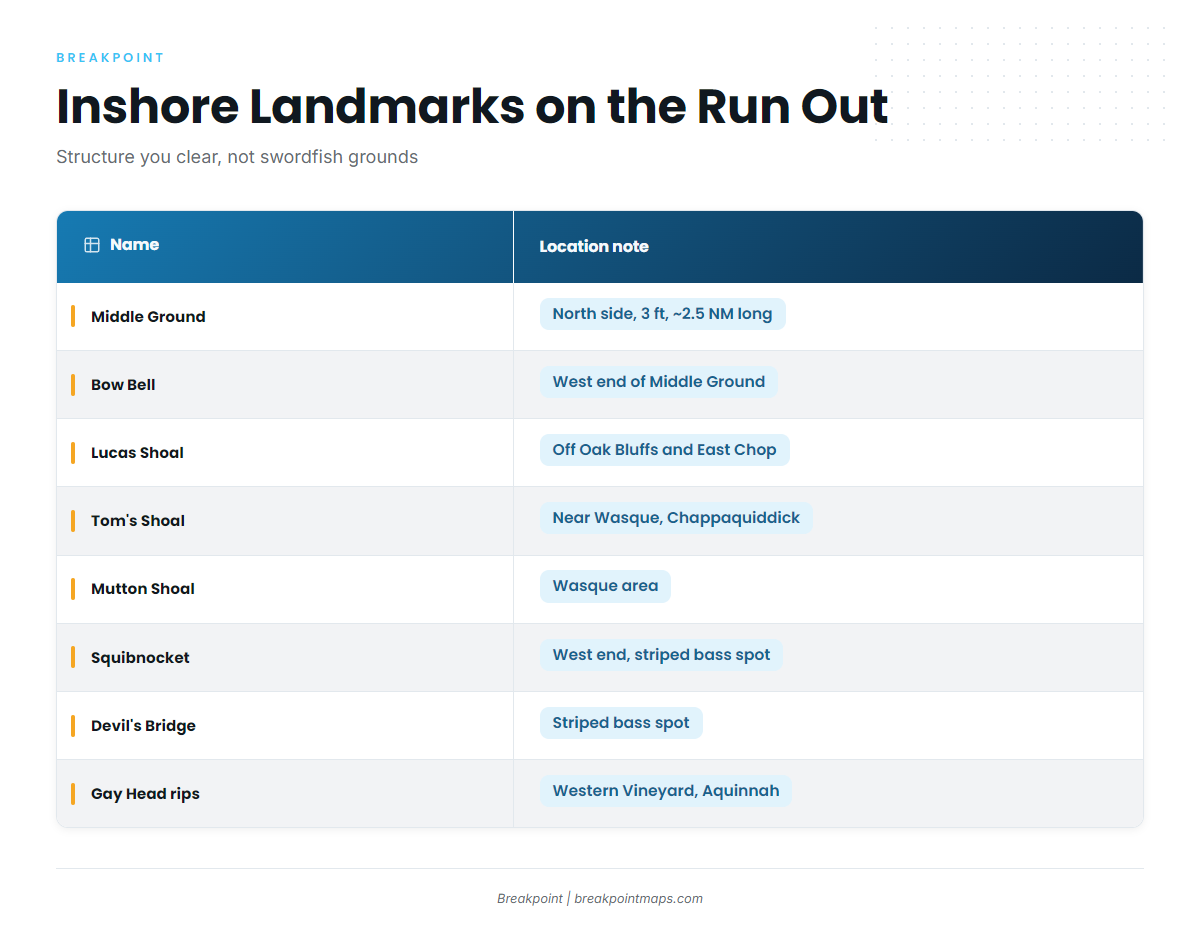Click the 'Wasque area' note
The height and width of the screenshot is (933, 1200).
[605, 586]
